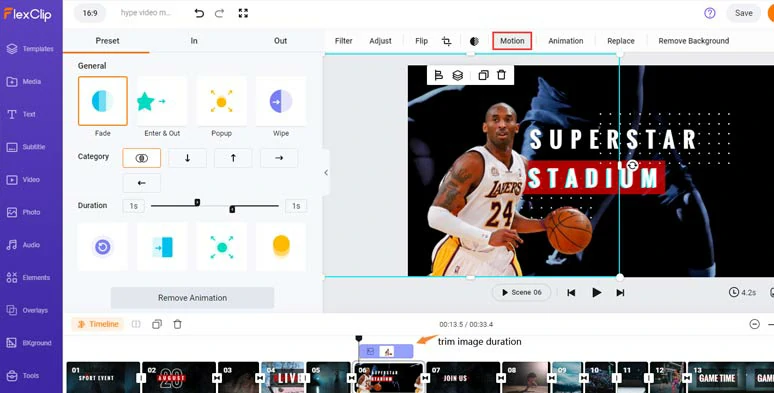Click the opacity circle icon in toolbar

click(x=474, y=41)
